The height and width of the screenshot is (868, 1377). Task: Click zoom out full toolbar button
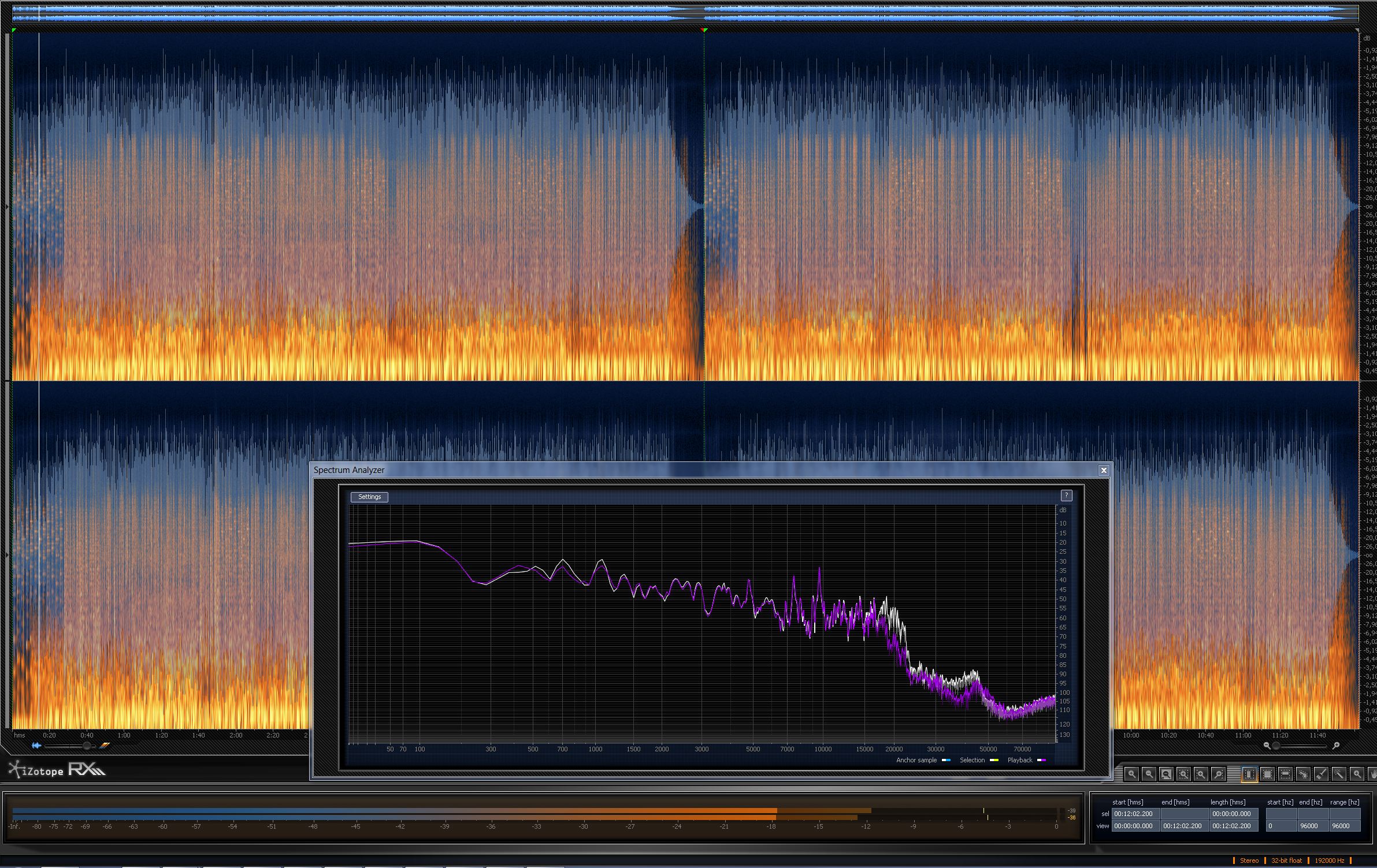tap(1166, 774)
